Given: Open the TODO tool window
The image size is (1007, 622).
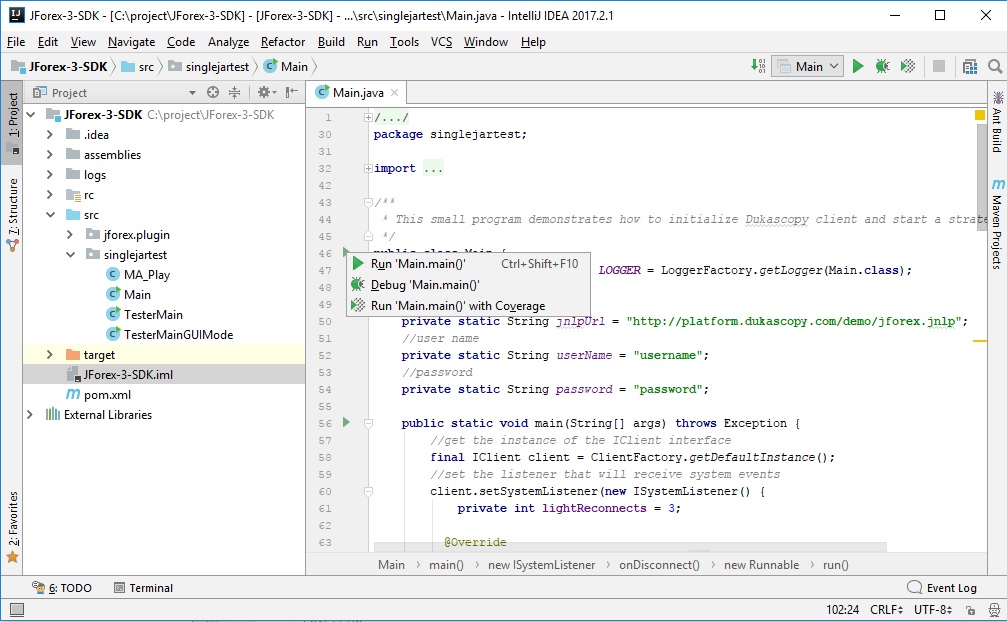Looking at the screenshot, I should pos(62,588).
